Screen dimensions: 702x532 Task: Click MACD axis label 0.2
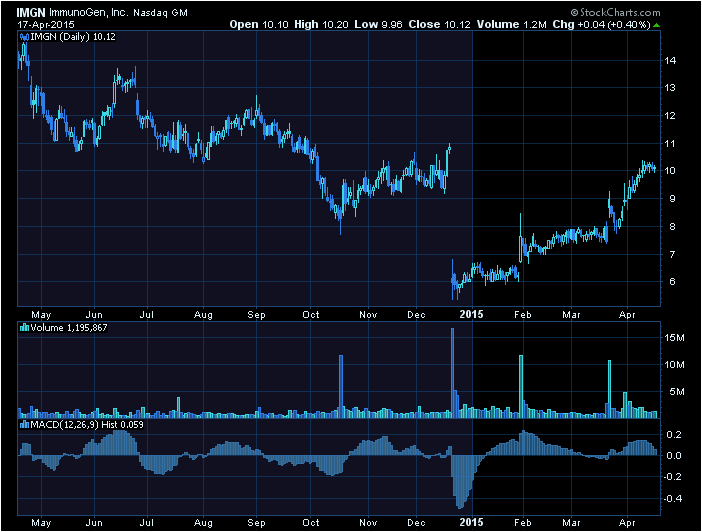point(674,434)
